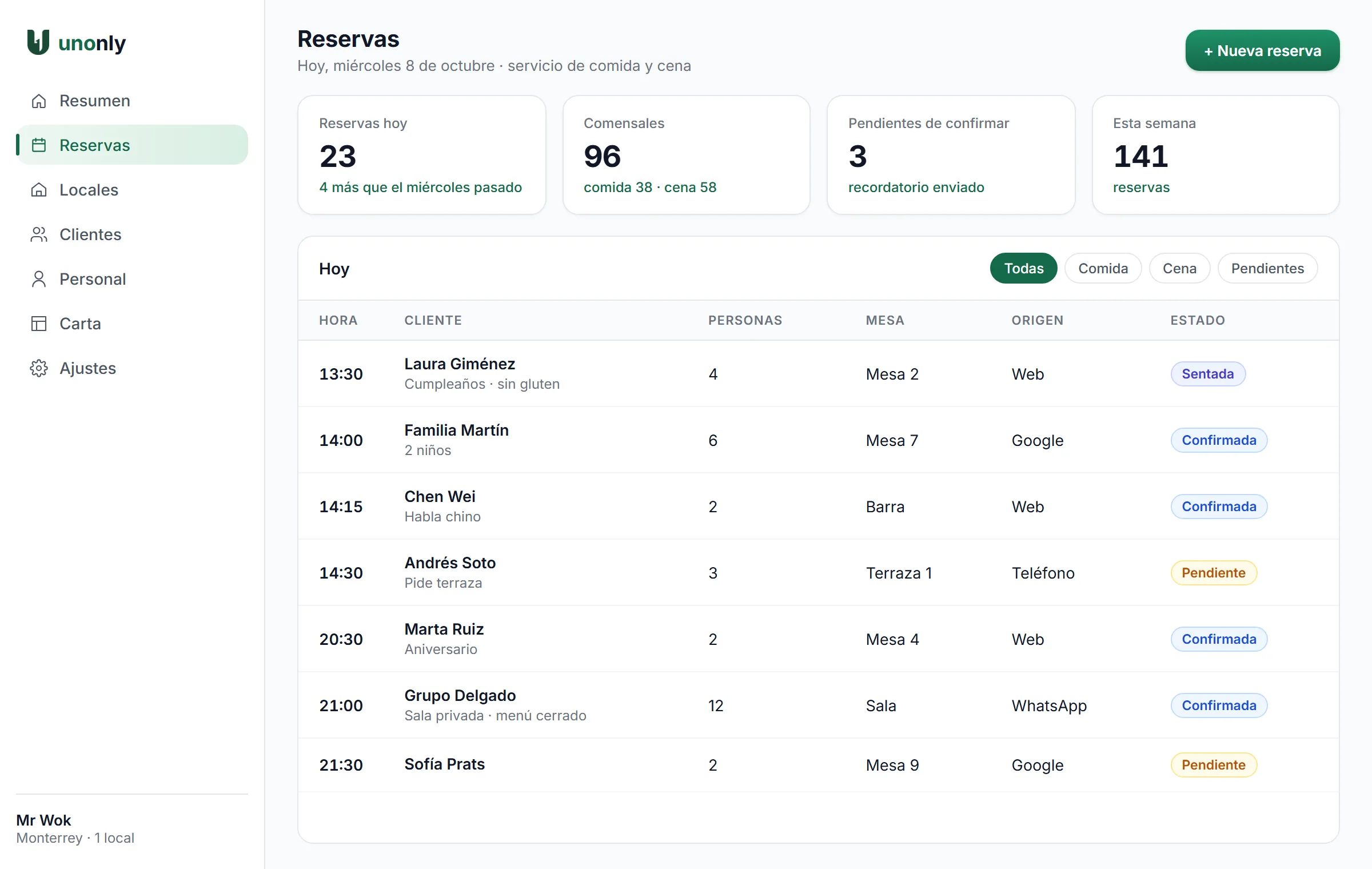Click the ORIGEN column header
The image size is (1372, 869).
pyautogui.click(x=1037, y=320)
